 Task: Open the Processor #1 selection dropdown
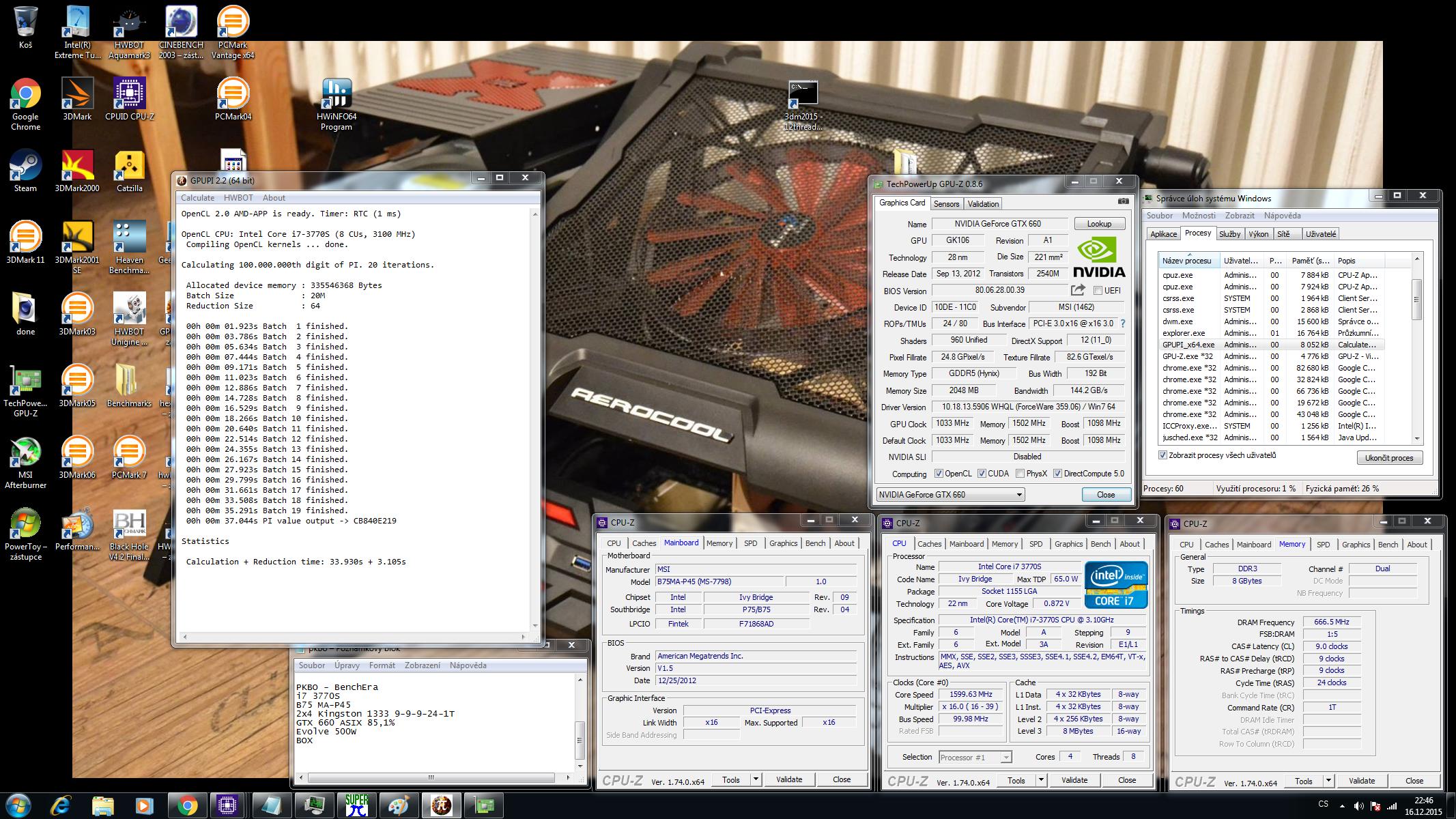[975, 757]
